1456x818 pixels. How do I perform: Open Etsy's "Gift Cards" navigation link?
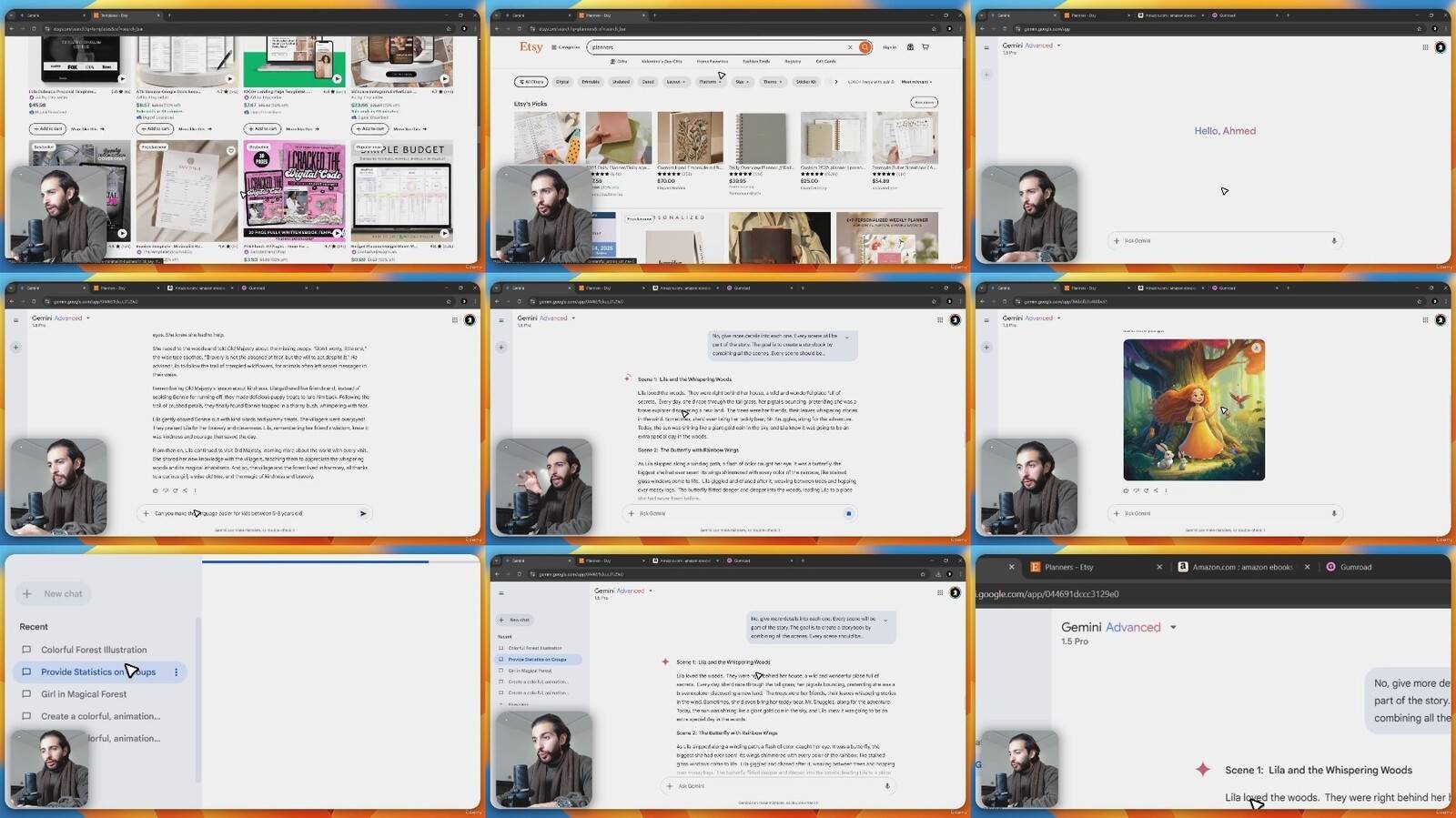click(x=825, y=62)
